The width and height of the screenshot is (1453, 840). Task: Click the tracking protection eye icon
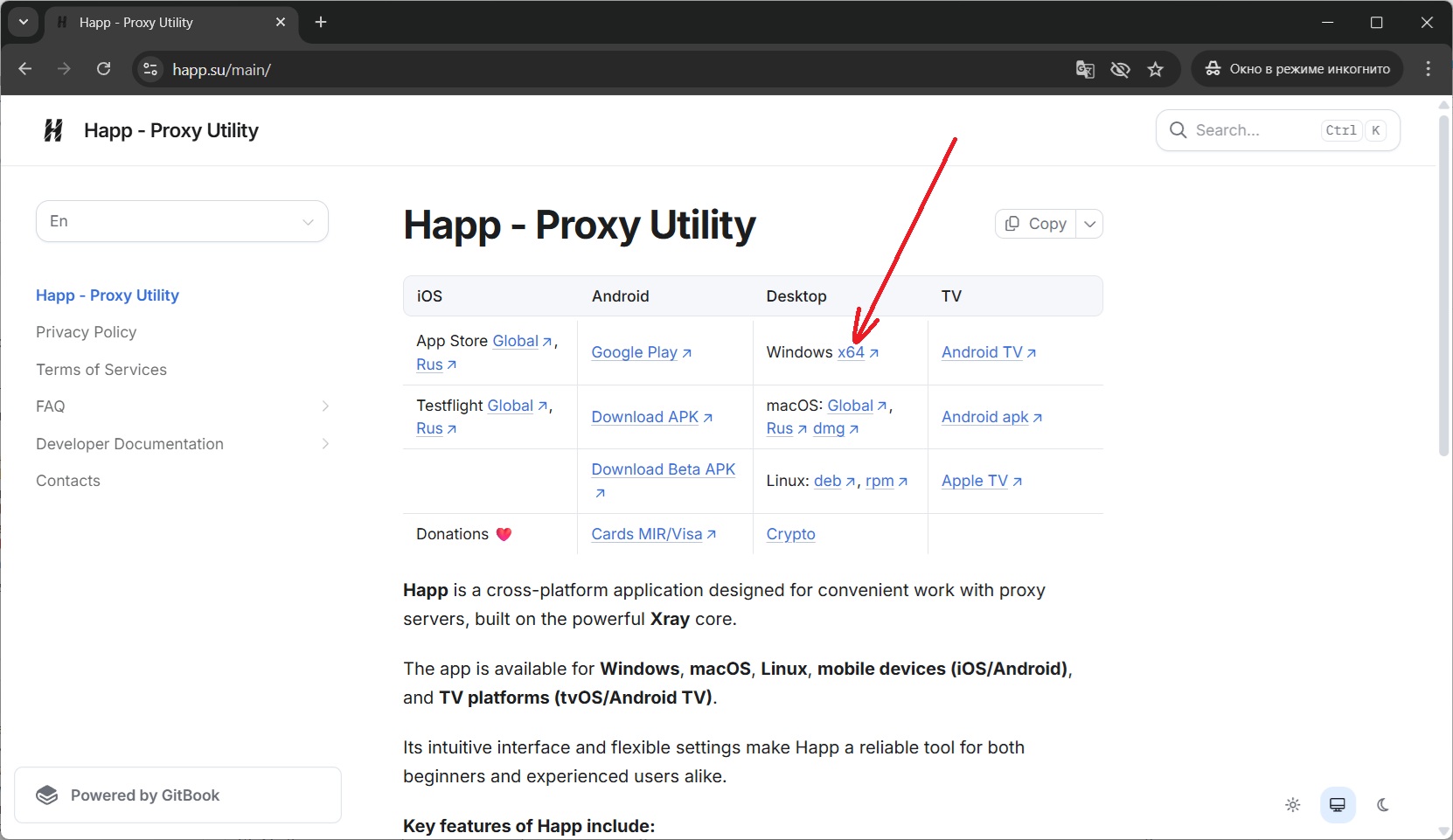[1120, 70]
